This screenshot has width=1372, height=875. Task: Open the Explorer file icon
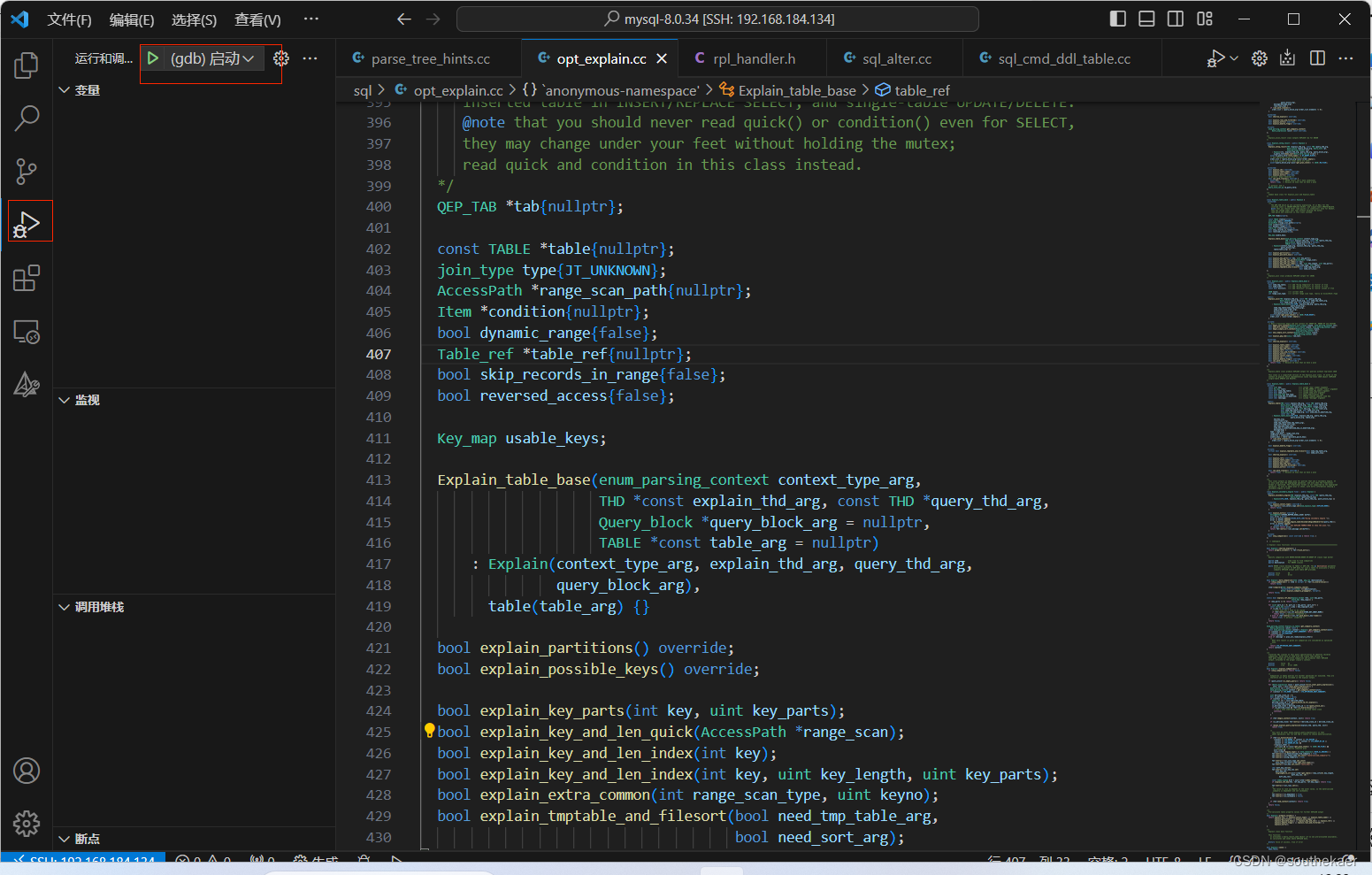(26, 64)
